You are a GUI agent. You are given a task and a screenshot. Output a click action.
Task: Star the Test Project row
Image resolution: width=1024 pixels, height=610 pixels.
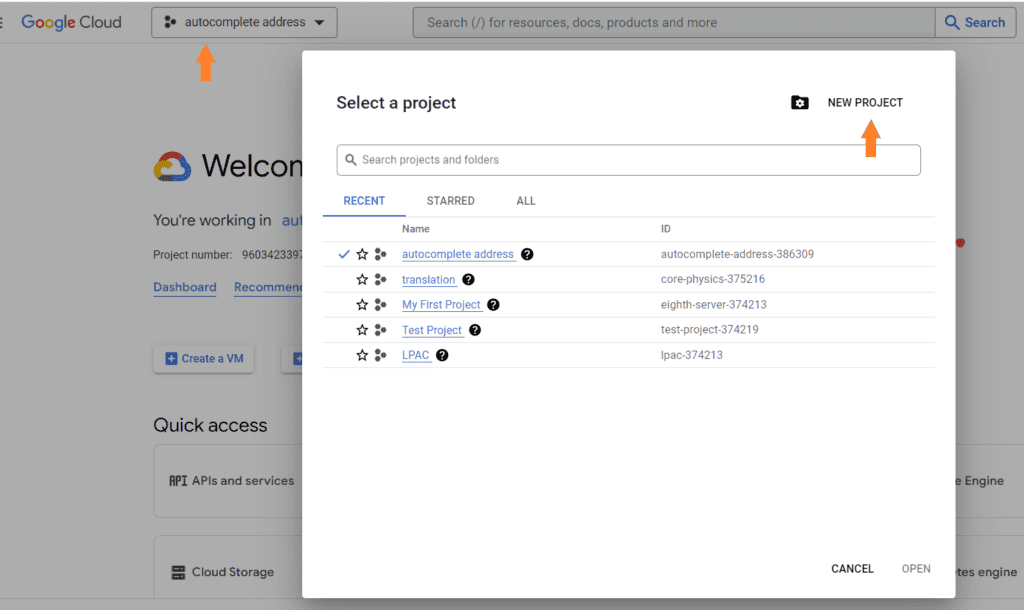coord(362,330)
